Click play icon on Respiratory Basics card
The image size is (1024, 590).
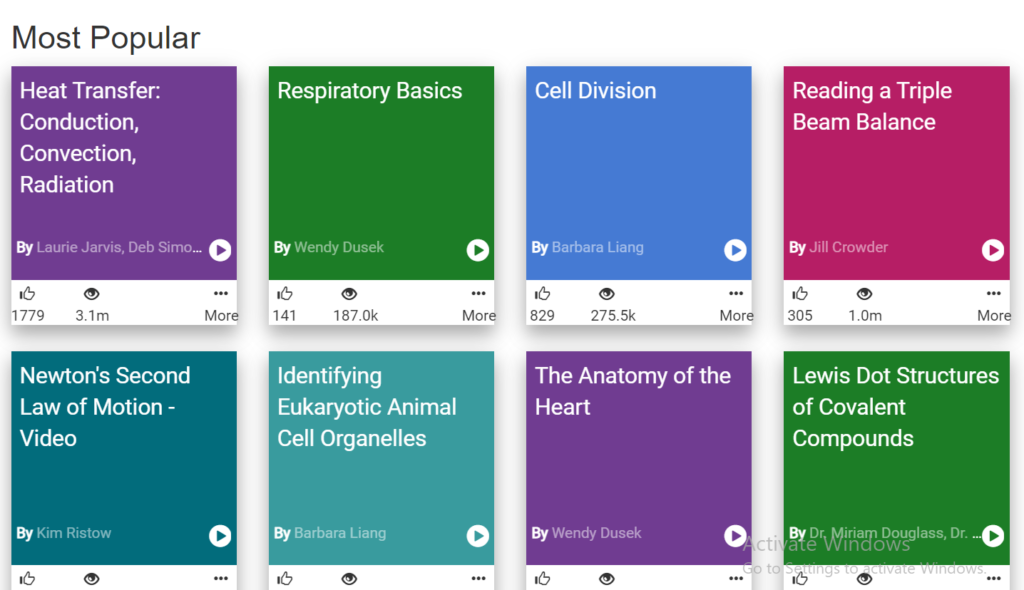tap(477, 250)
